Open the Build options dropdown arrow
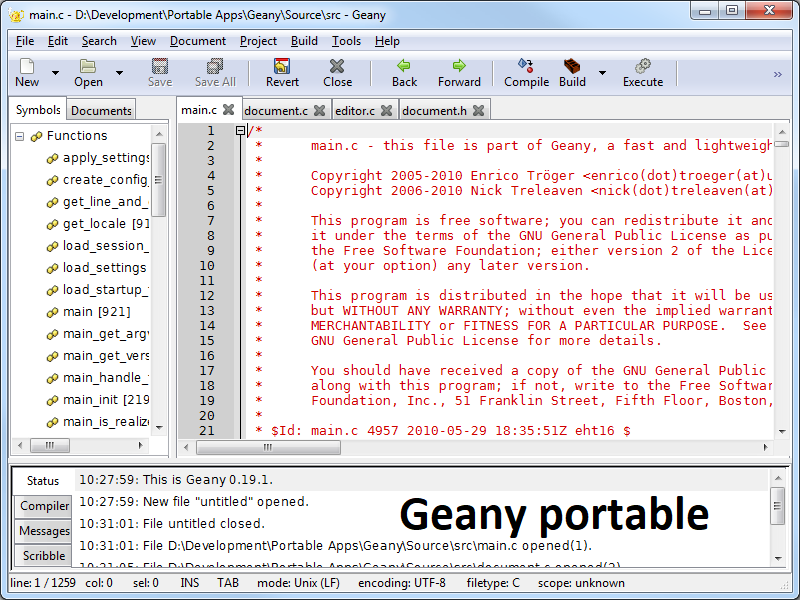The image size is (800, 600). pyautogui.click(x=602, y=73)
